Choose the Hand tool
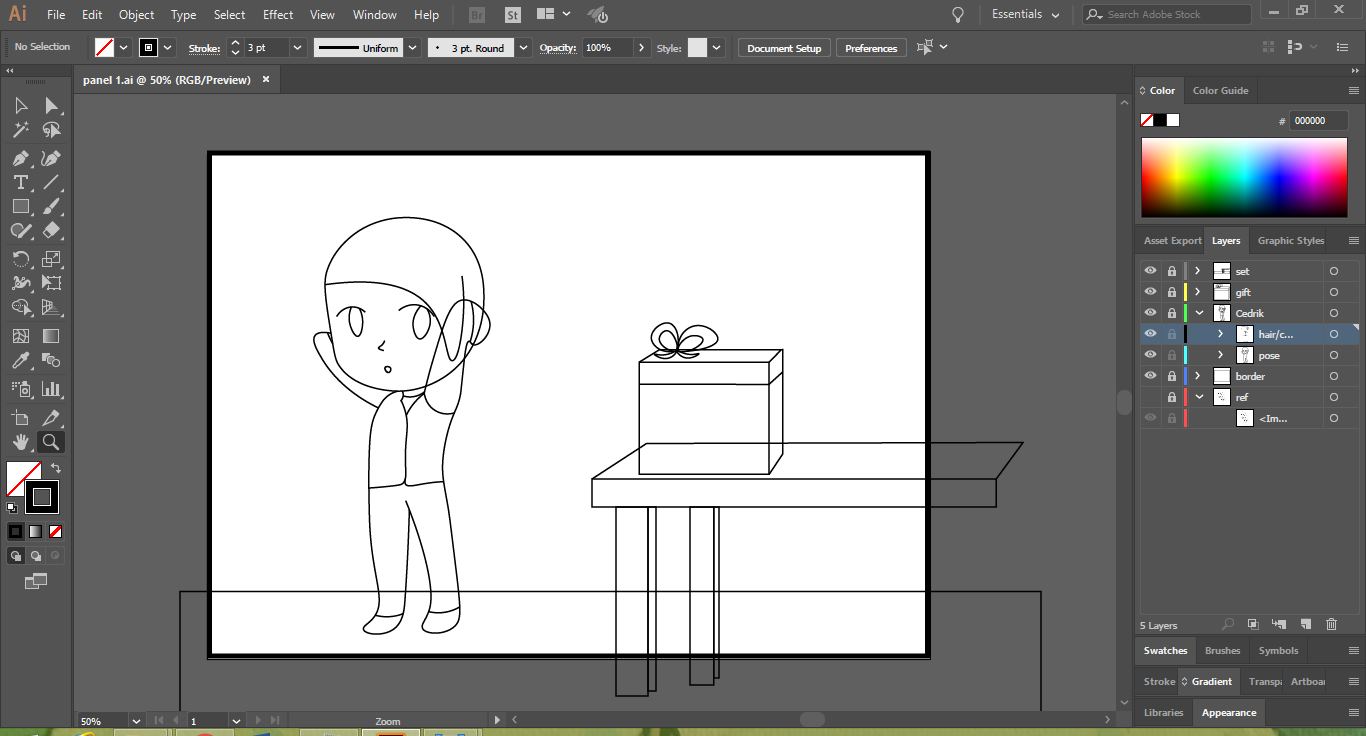This screenshot has height=736, width=1366. 20,442
